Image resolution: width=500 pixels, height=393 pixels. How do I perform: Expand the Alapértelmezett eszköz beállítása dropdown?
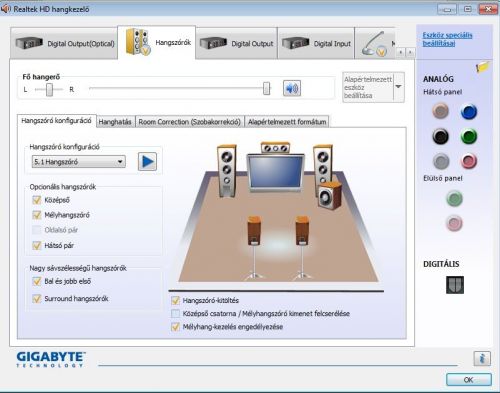pyautogui.click(x=398, y=87)
